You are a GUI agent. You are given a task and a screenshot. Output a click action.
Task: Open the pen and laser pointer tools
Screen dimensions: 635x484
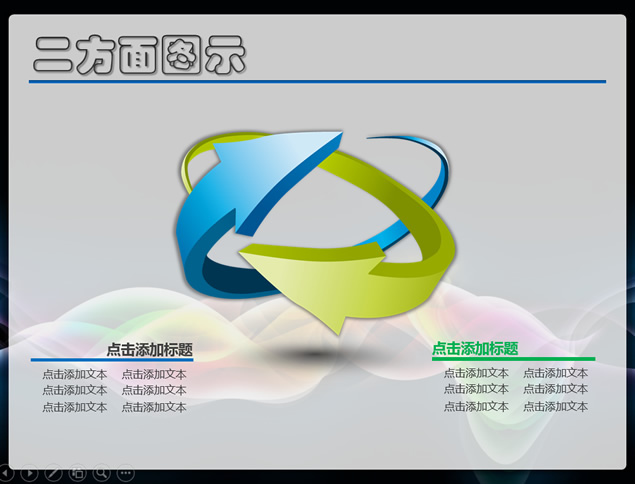tap(53, 473)
